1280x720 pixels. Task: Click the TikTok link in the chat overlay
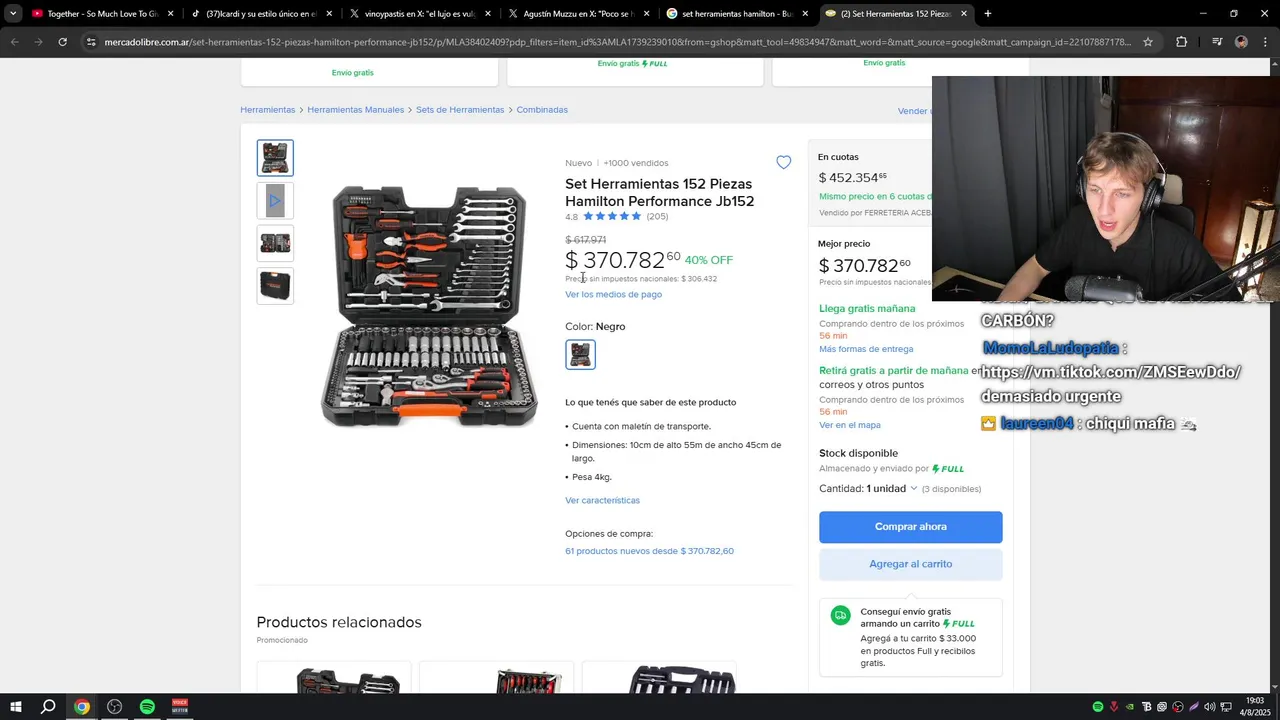(x=1111, y=372)
